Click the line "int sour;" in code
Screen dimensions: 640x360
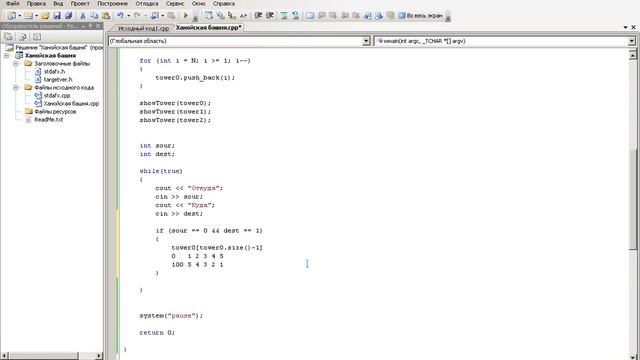(x=157, y=146)
